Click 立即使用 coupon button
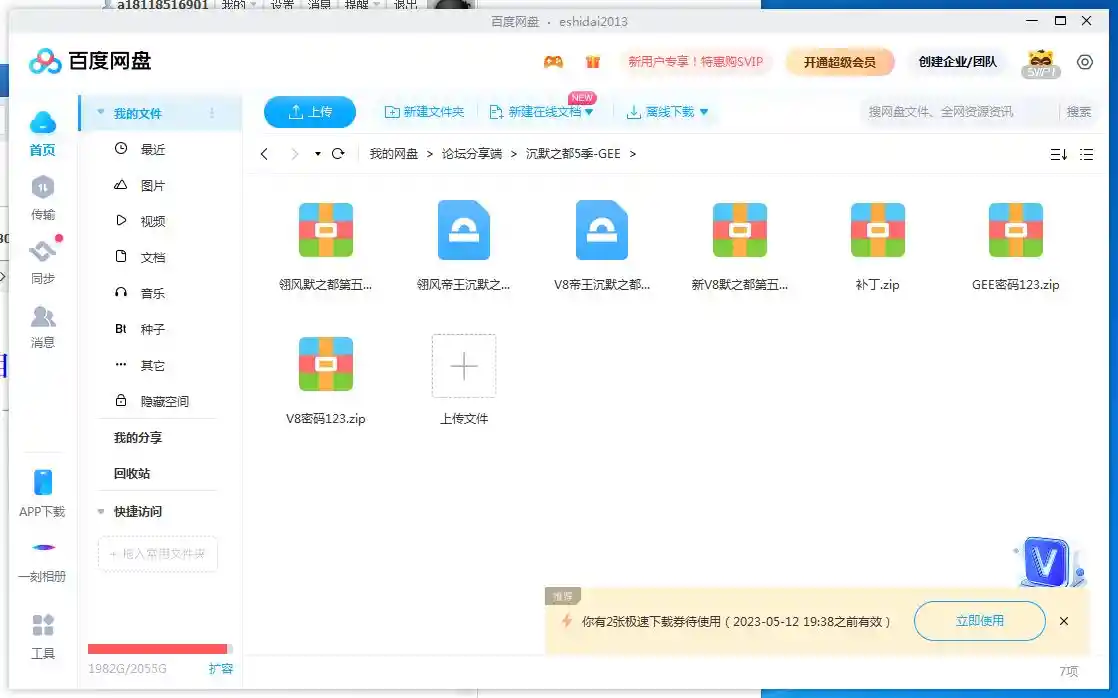 (x=980, y=621)
